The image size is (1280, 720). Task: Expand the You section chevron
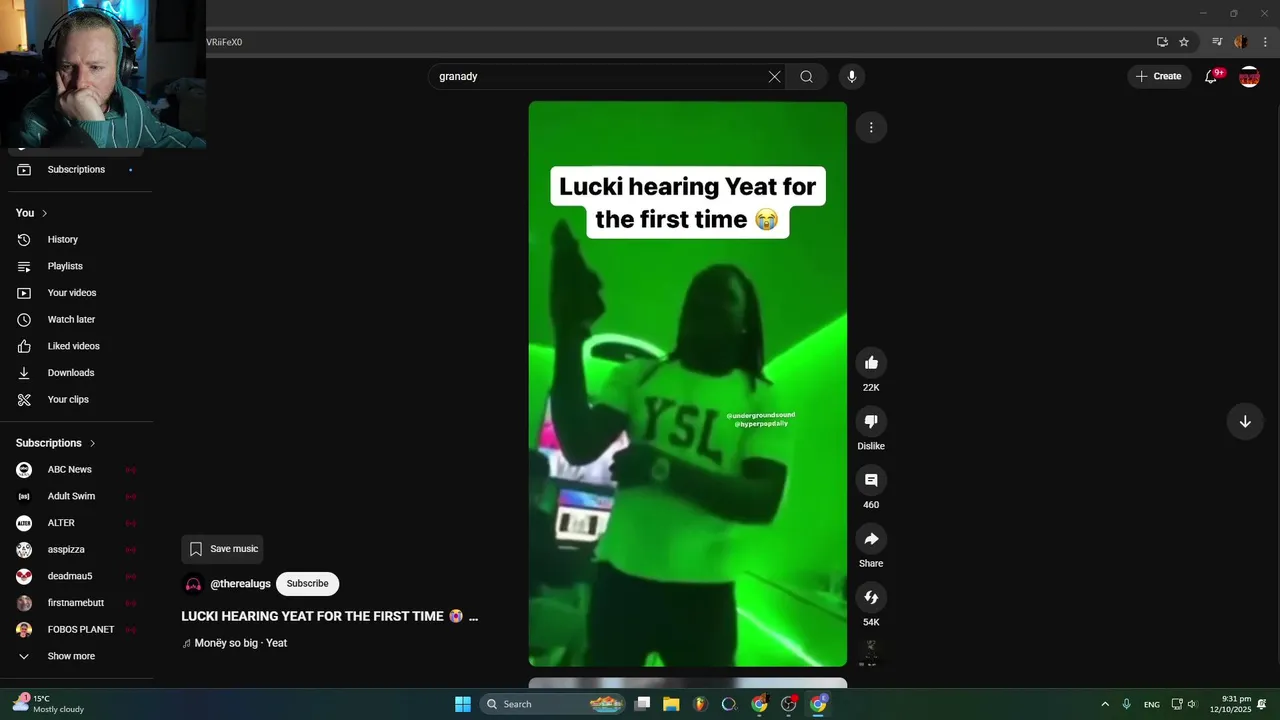tap(44, 213)
